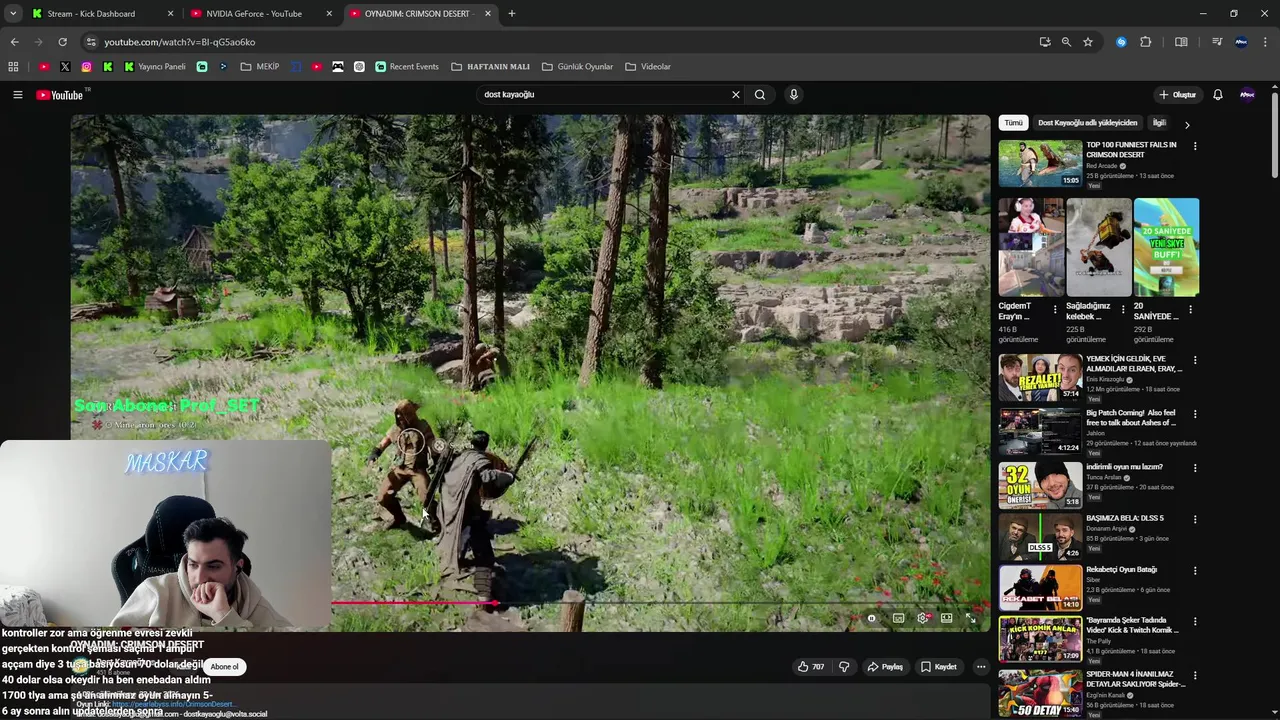The width and height of the screenshot is (1280, 720).
Task: Open media controls icon in toolbar
Action: (x=1217, y=42)
